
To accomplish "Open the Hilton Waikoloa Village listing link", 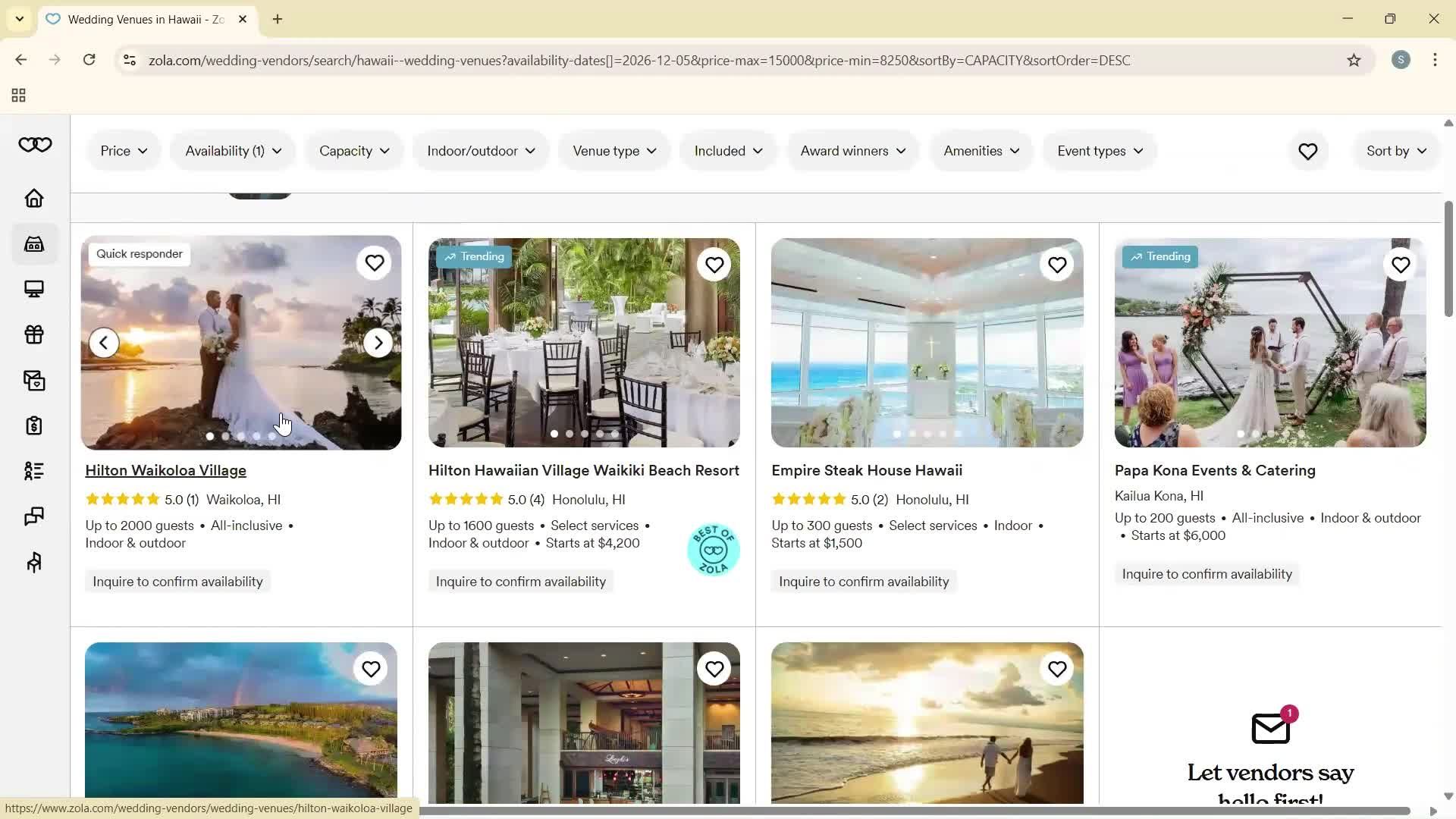I will pos(165,470).
